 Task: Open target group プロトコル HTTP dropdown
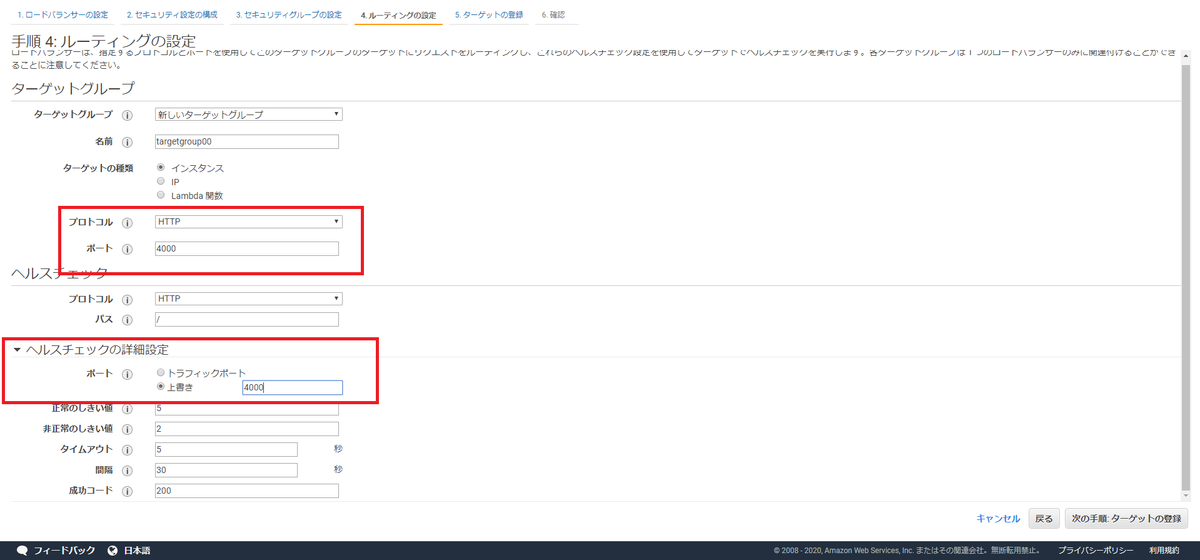249,221
